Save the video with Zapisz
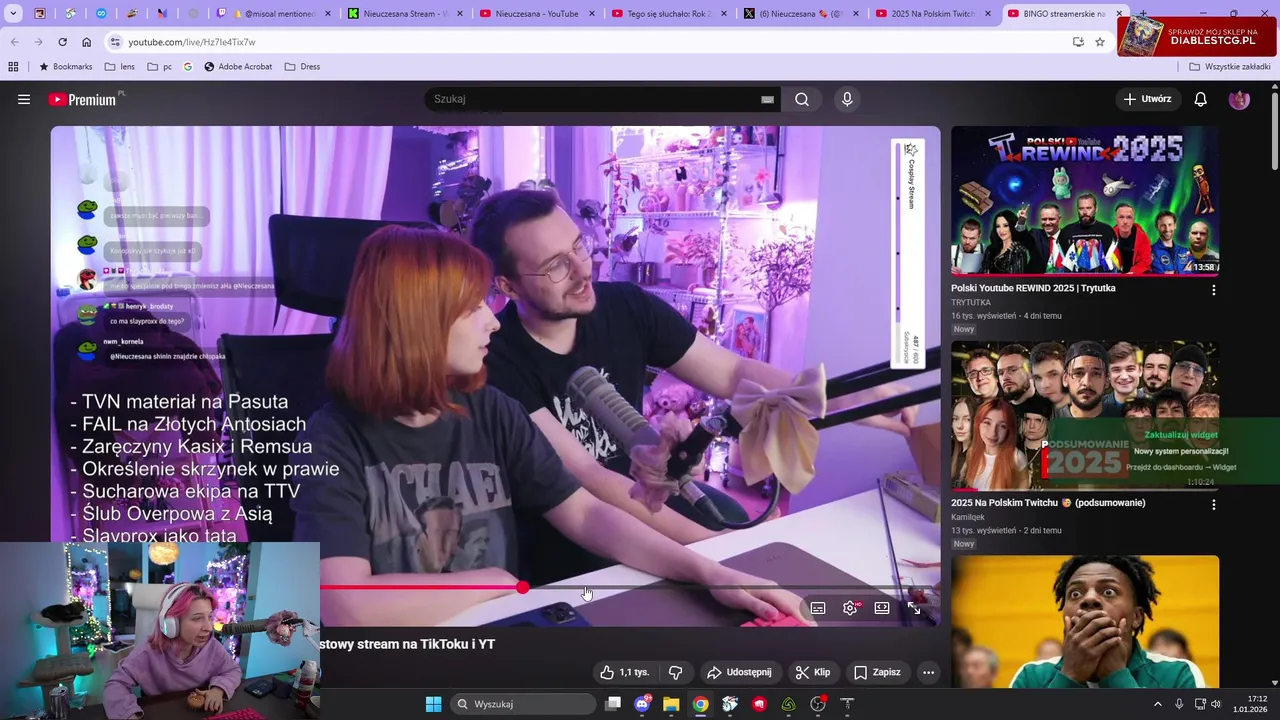Image resolution: width=1280 pixels, height=720 pixels. pyautogui.click(x=877, y=672)
